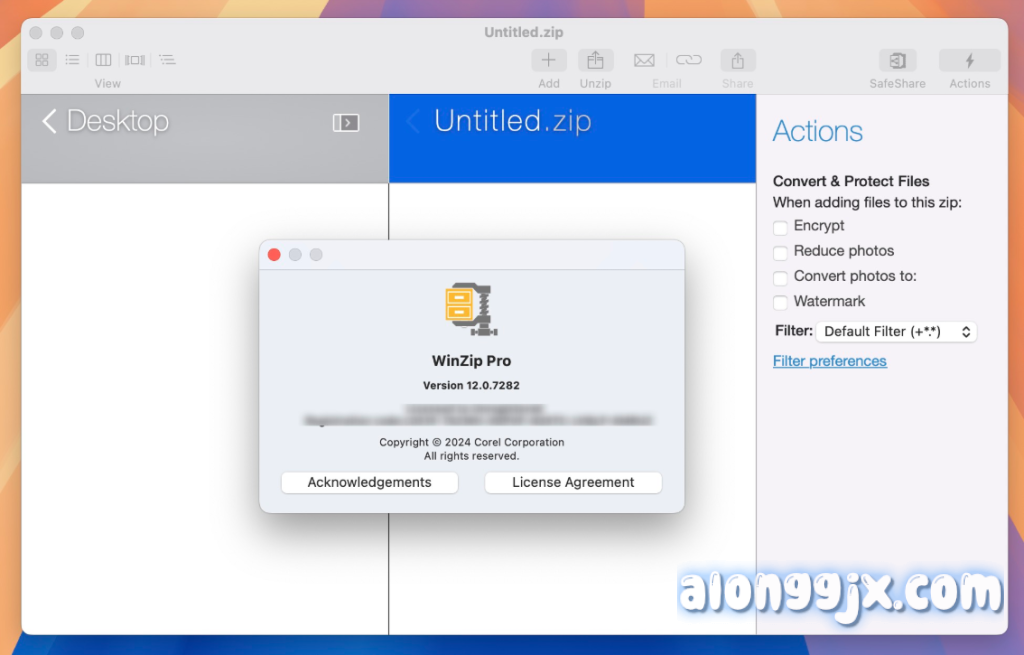Switch to list view
This screenshot has height=655, width=1024.
[x=72, y=60]
